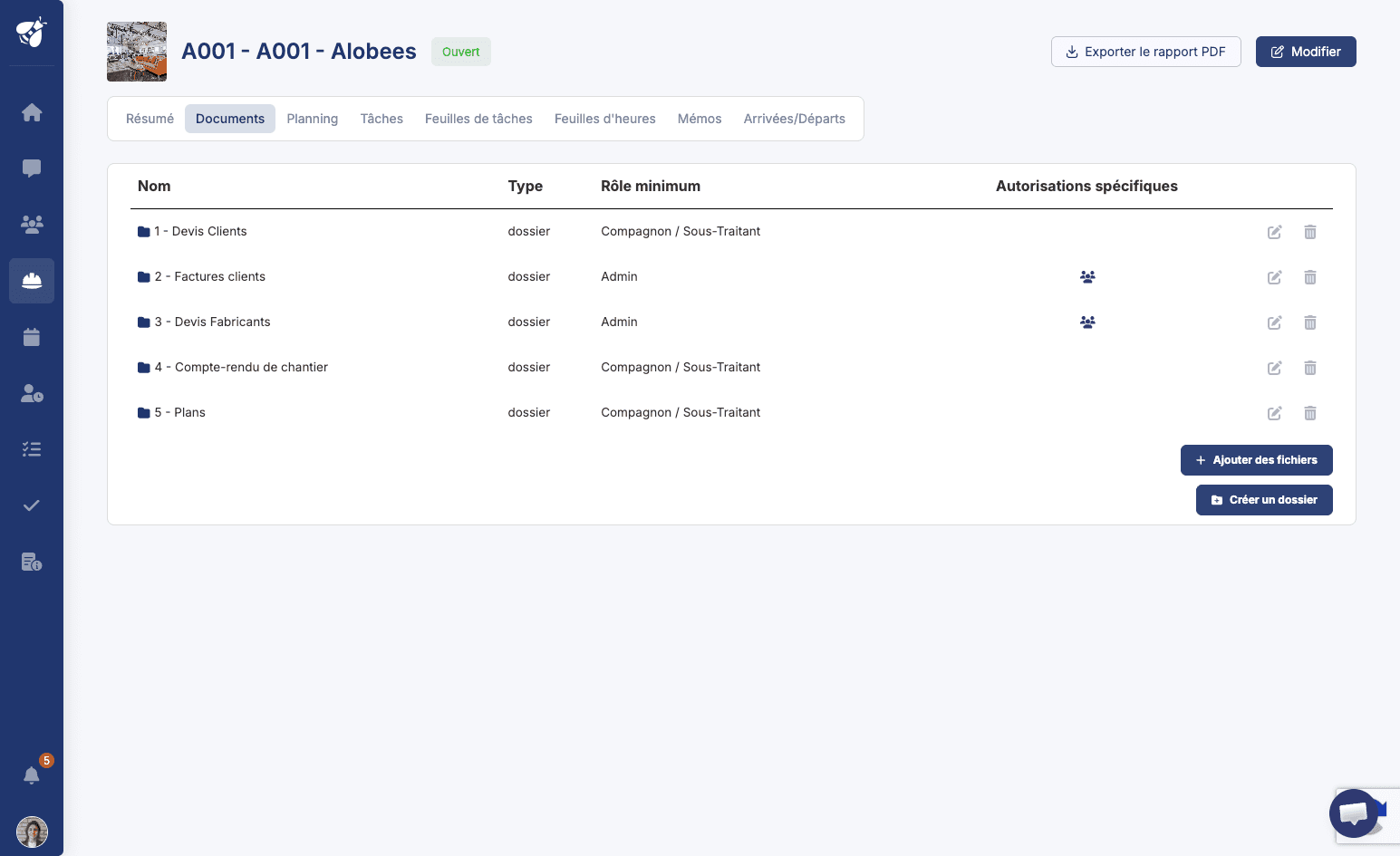Select the hard hat projects sidebar icon
Screen dimensions: 1400x856
tap(32, 281)
